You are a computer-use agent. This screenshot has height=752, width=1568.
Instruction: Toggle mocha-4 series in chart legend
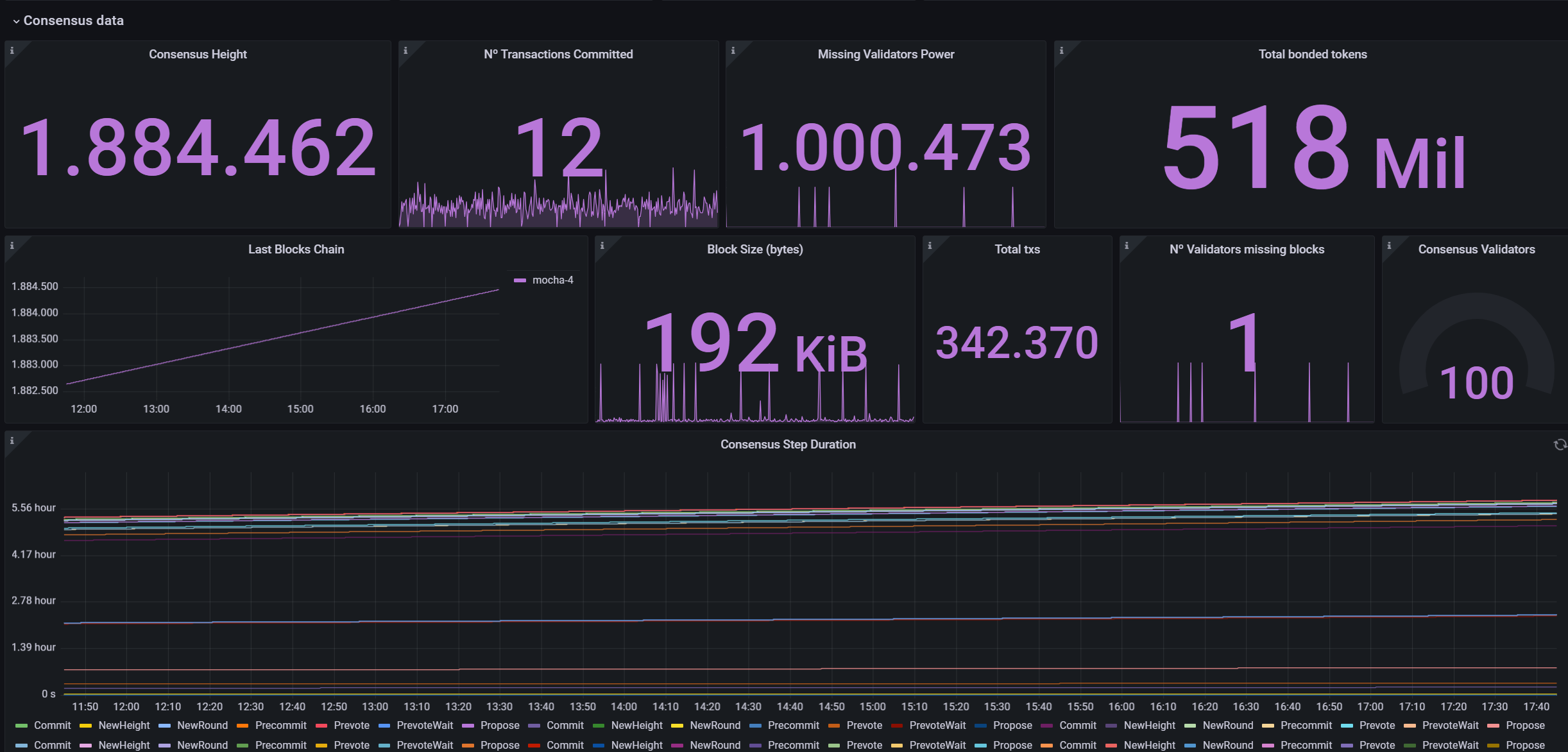pos(552,280)
